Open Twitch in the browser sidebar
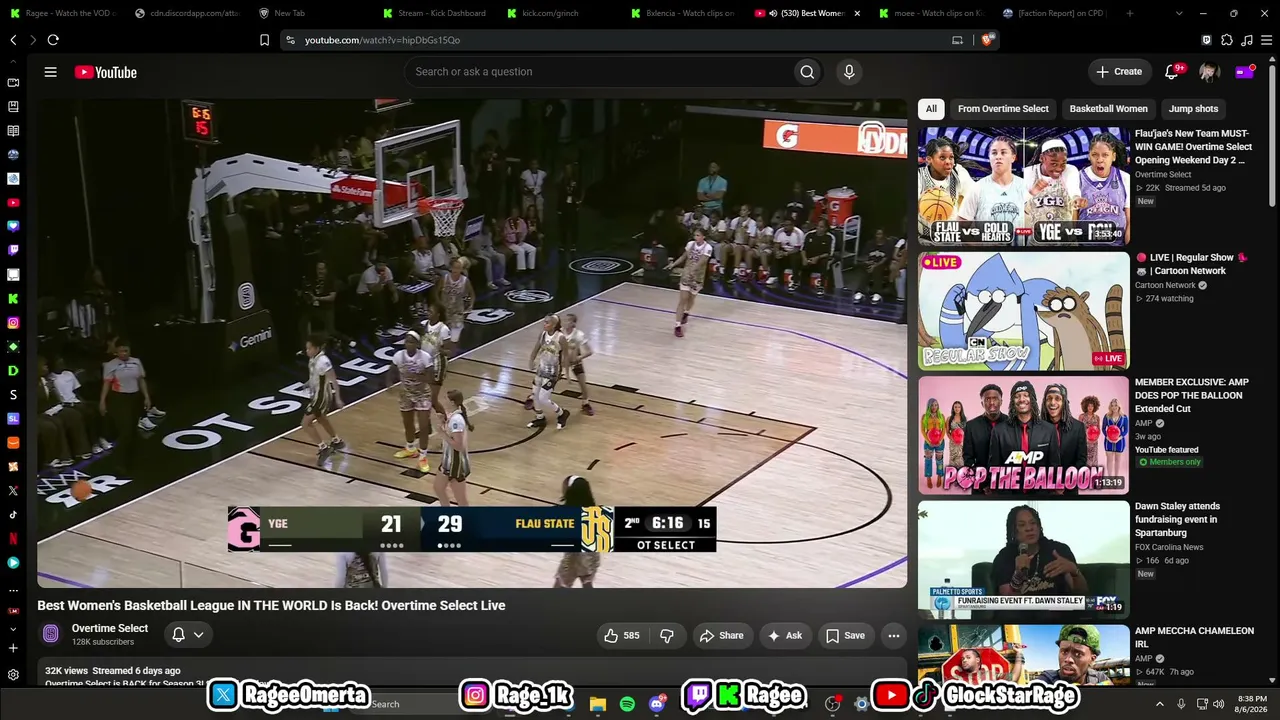 coord(13,251)
